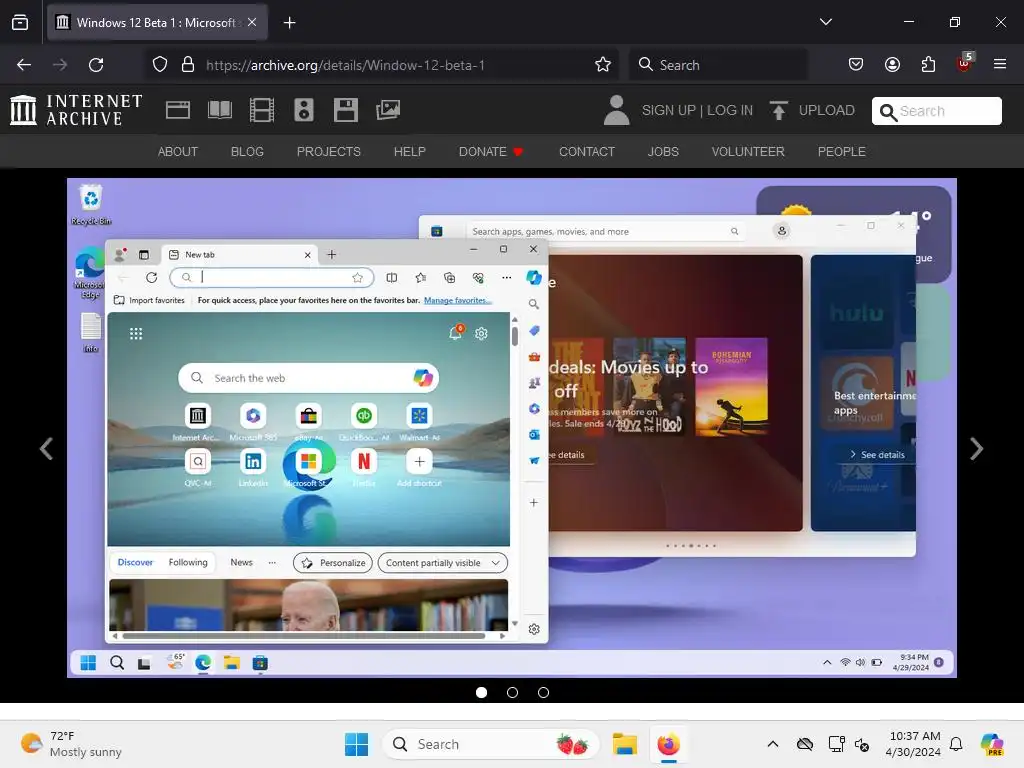Click the Firefox Search box

click(x=718, y=65)
